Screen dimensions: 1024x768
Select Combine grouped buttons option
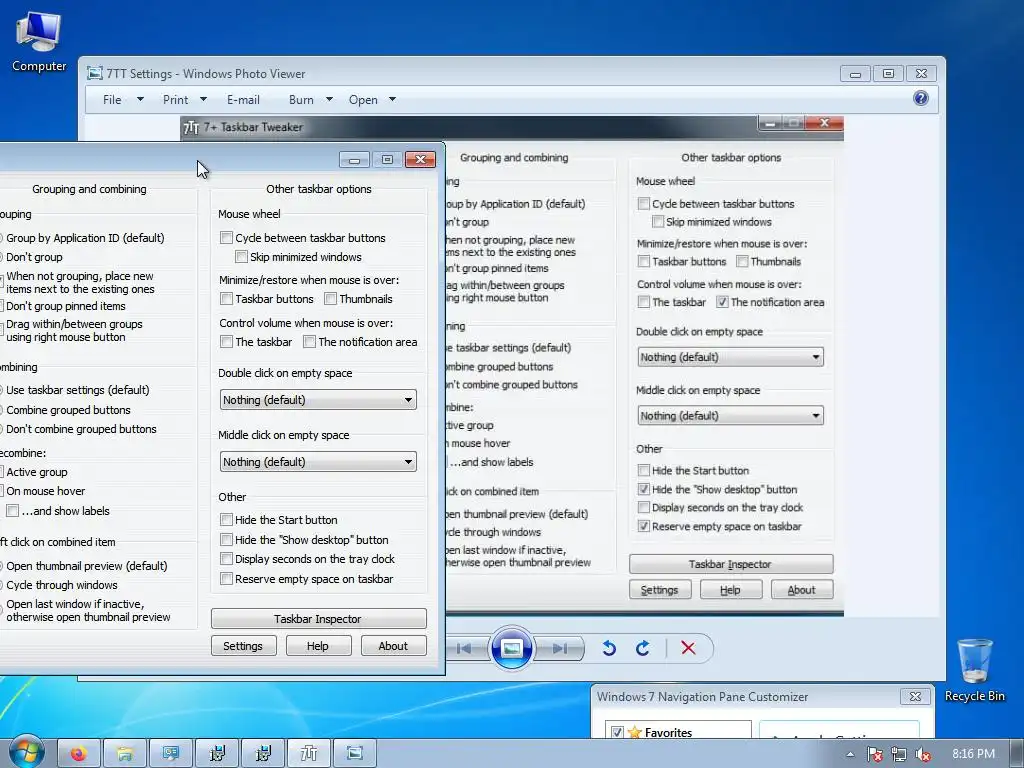(x=68, y=409)
